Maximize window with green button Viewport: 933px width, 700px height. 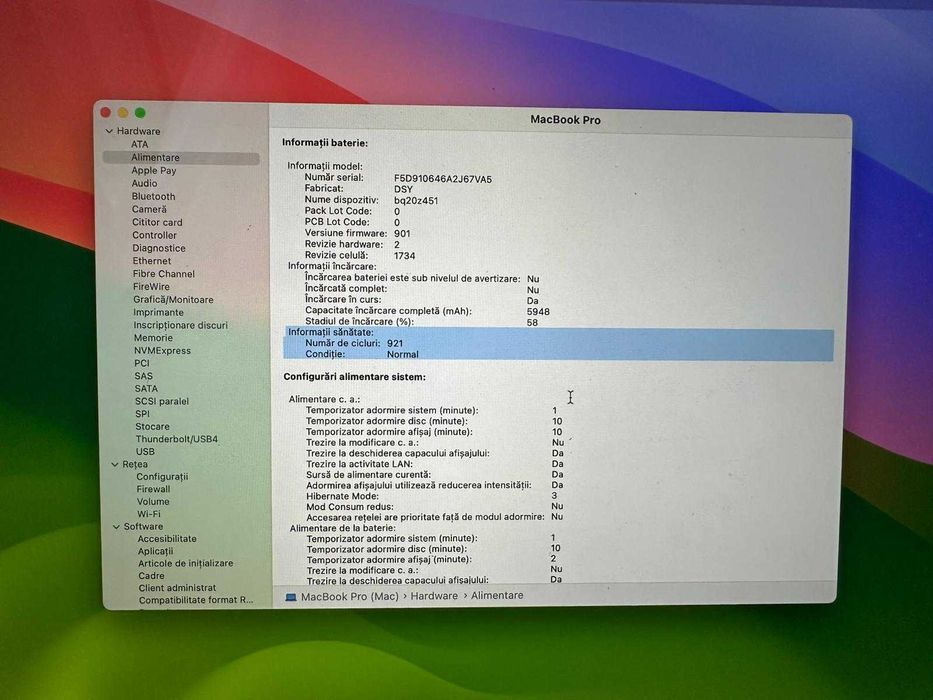click(140, 112)
